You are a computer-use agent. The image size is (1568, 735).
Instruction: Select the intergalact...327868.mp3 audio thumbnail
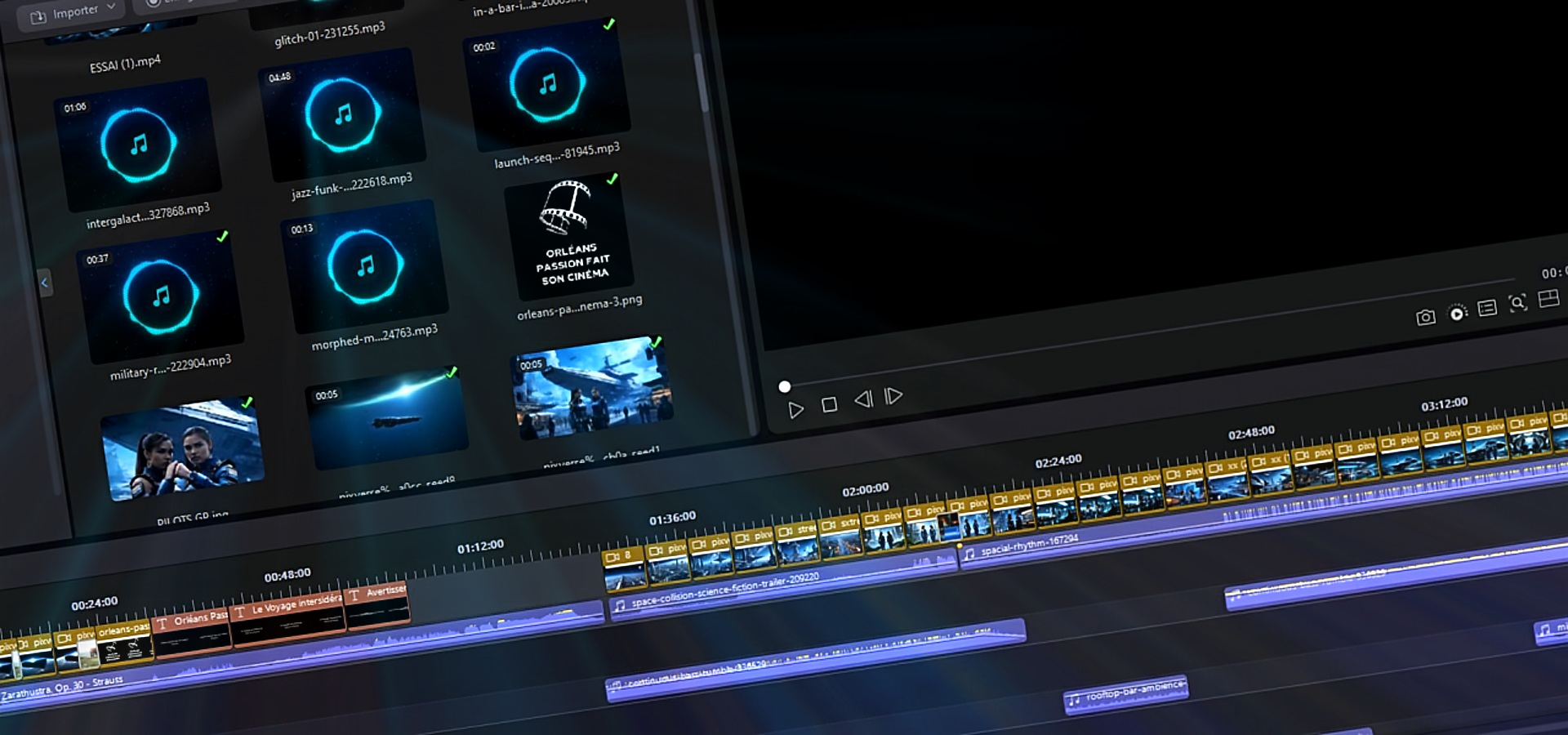[x=137, y=145]
